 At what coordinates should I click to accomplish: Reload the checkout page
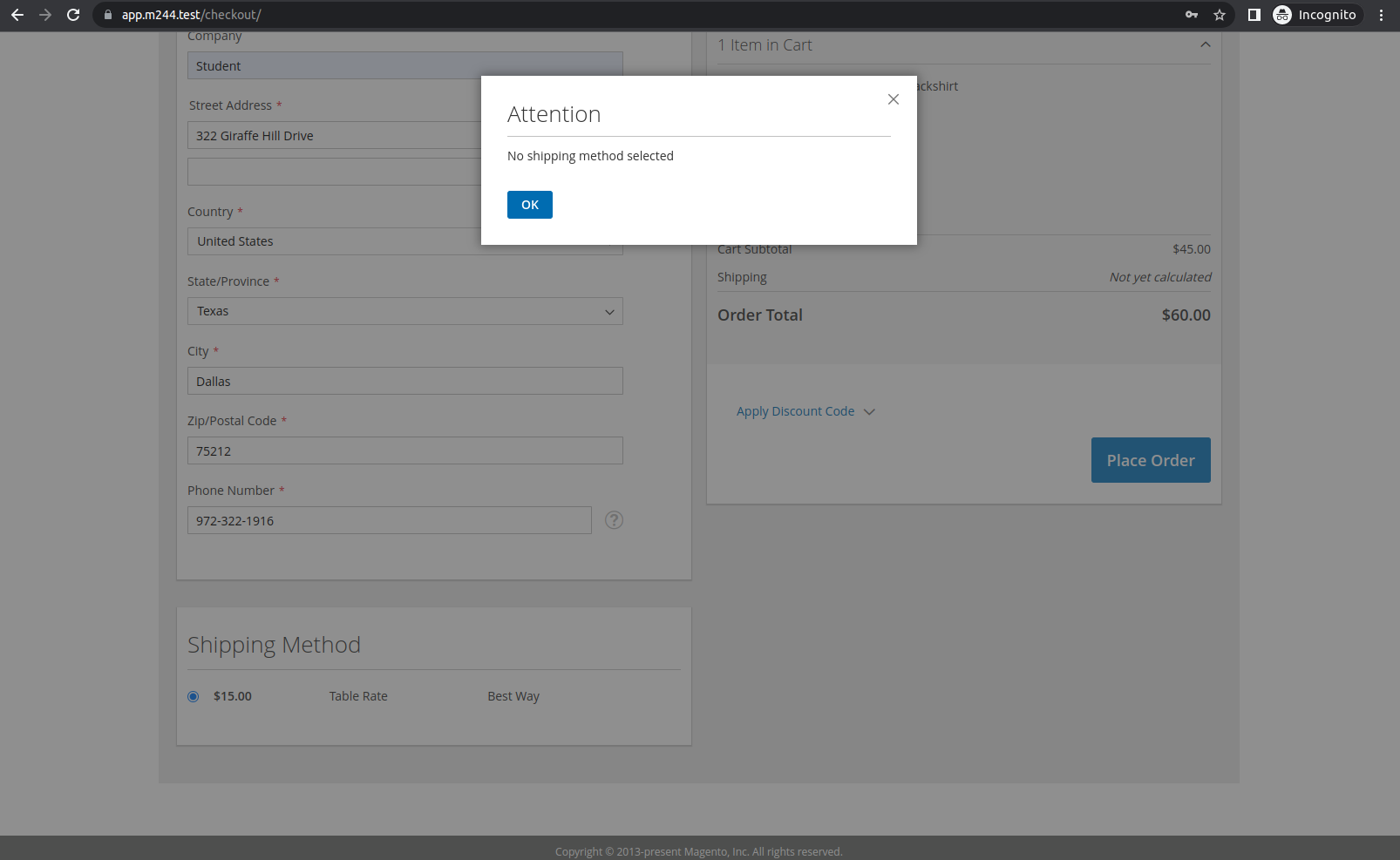pos(73,15)
